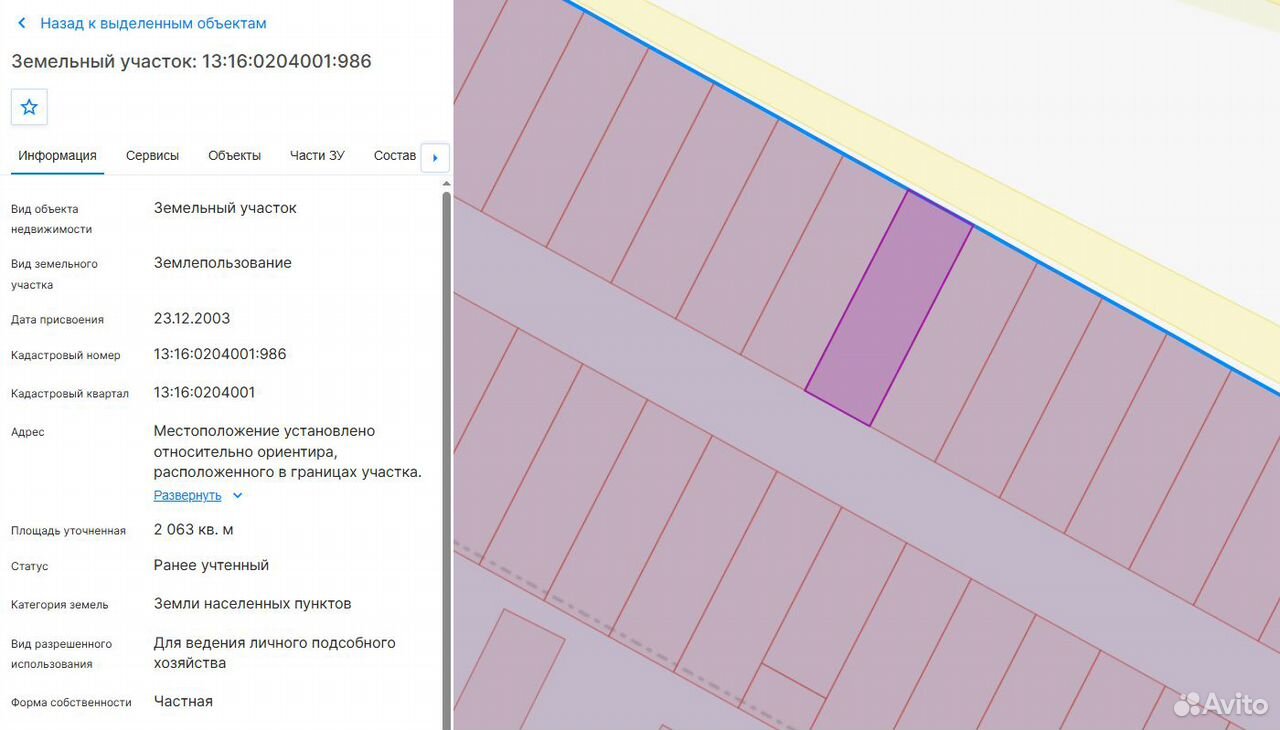
Task: Switch to the Объекты tab
Action: pyautogui.click(x=234, y=156)
